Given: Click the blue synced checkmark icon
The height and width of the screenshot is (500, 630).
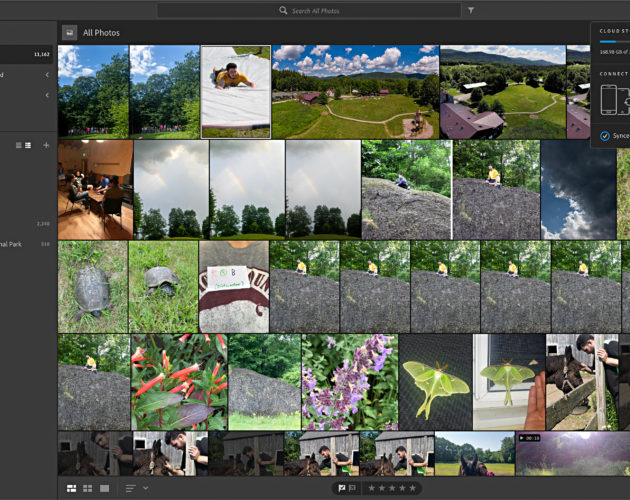Looking at the screenshot, I should [605, 136].
